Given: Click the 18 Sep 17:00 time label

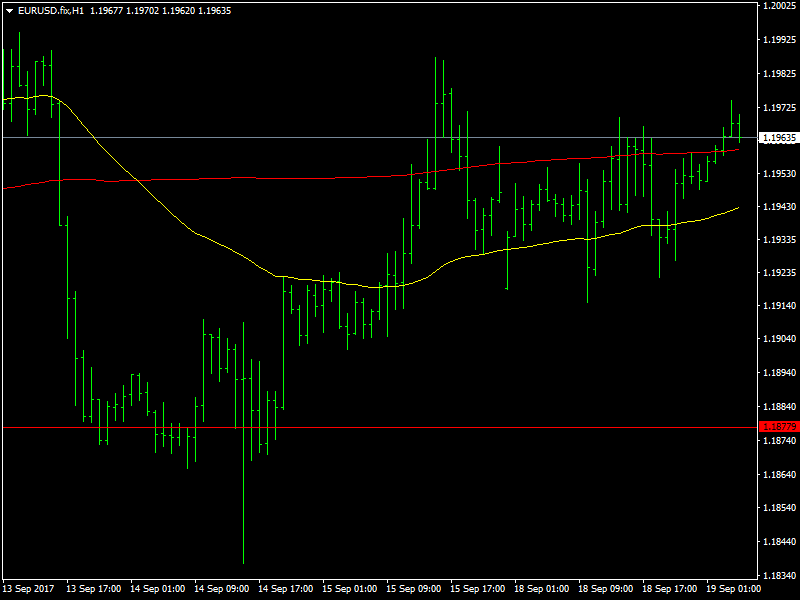Looking at the screenshot, I should coord(669,589).
